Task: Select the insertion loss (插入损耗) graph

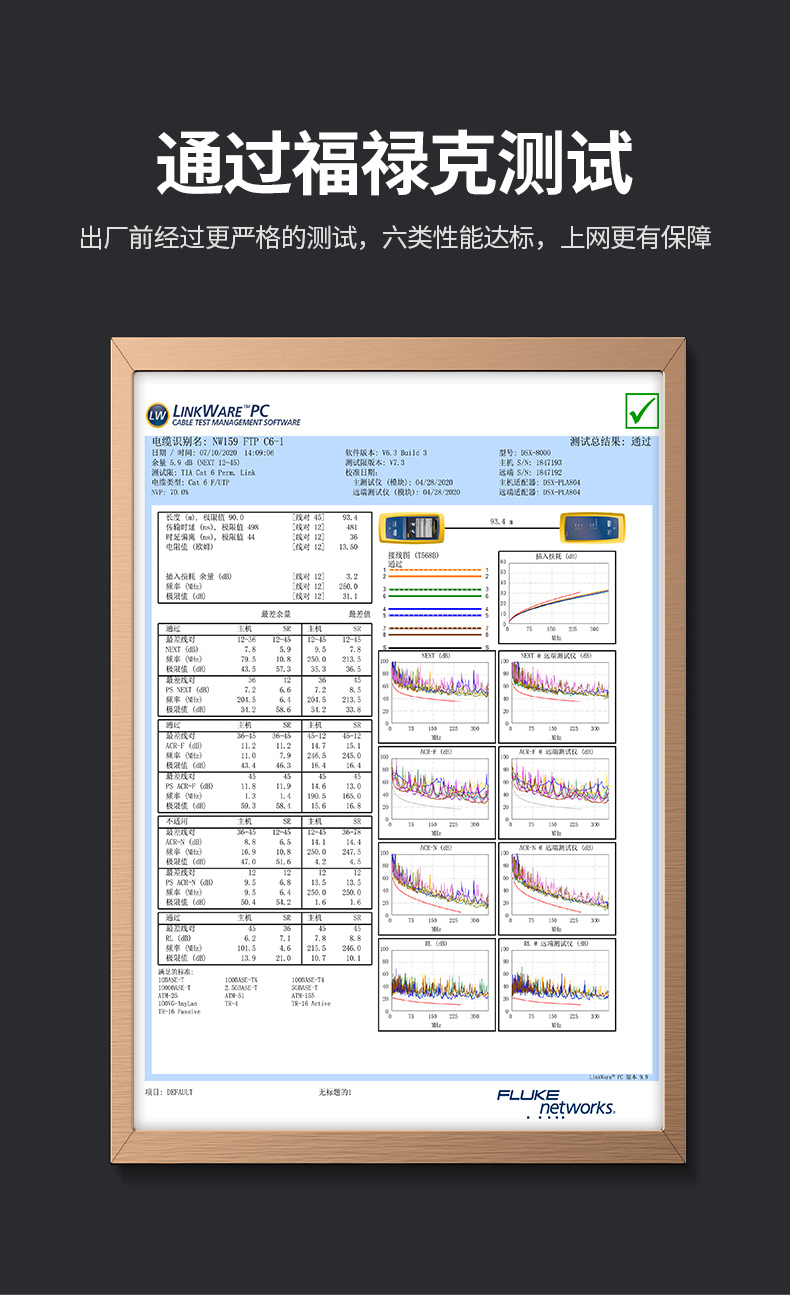Action: (x=556, y=596)
